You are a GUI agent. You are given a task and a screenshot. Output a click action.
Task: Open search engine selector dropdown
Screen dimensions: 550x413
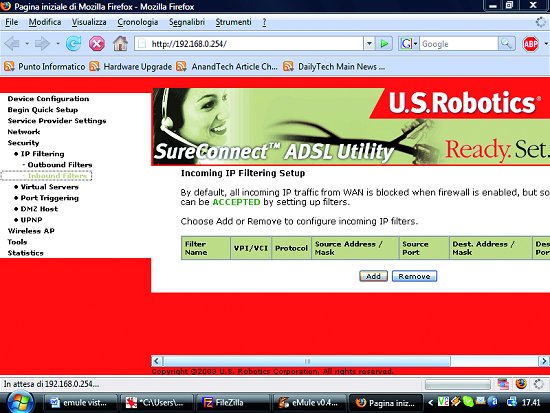pos(416,44)
